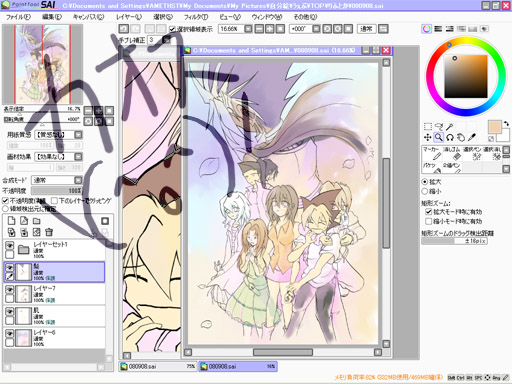The height and width of the screenshot is (384, 512).
Task: Create a new linework layer
Action: point(24,221)
